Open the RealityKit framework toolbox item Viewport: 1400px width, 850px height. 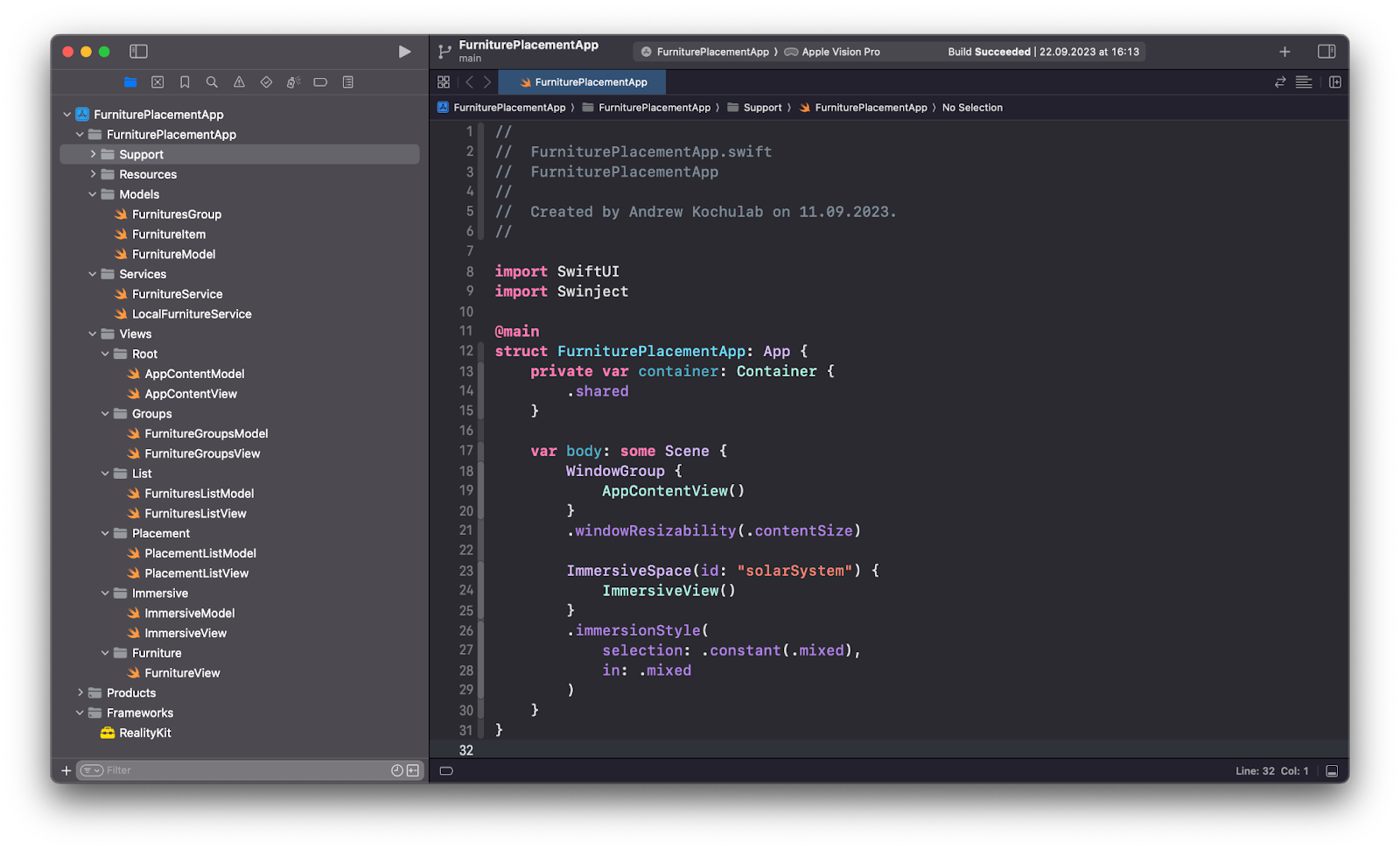tap(136, 733)
